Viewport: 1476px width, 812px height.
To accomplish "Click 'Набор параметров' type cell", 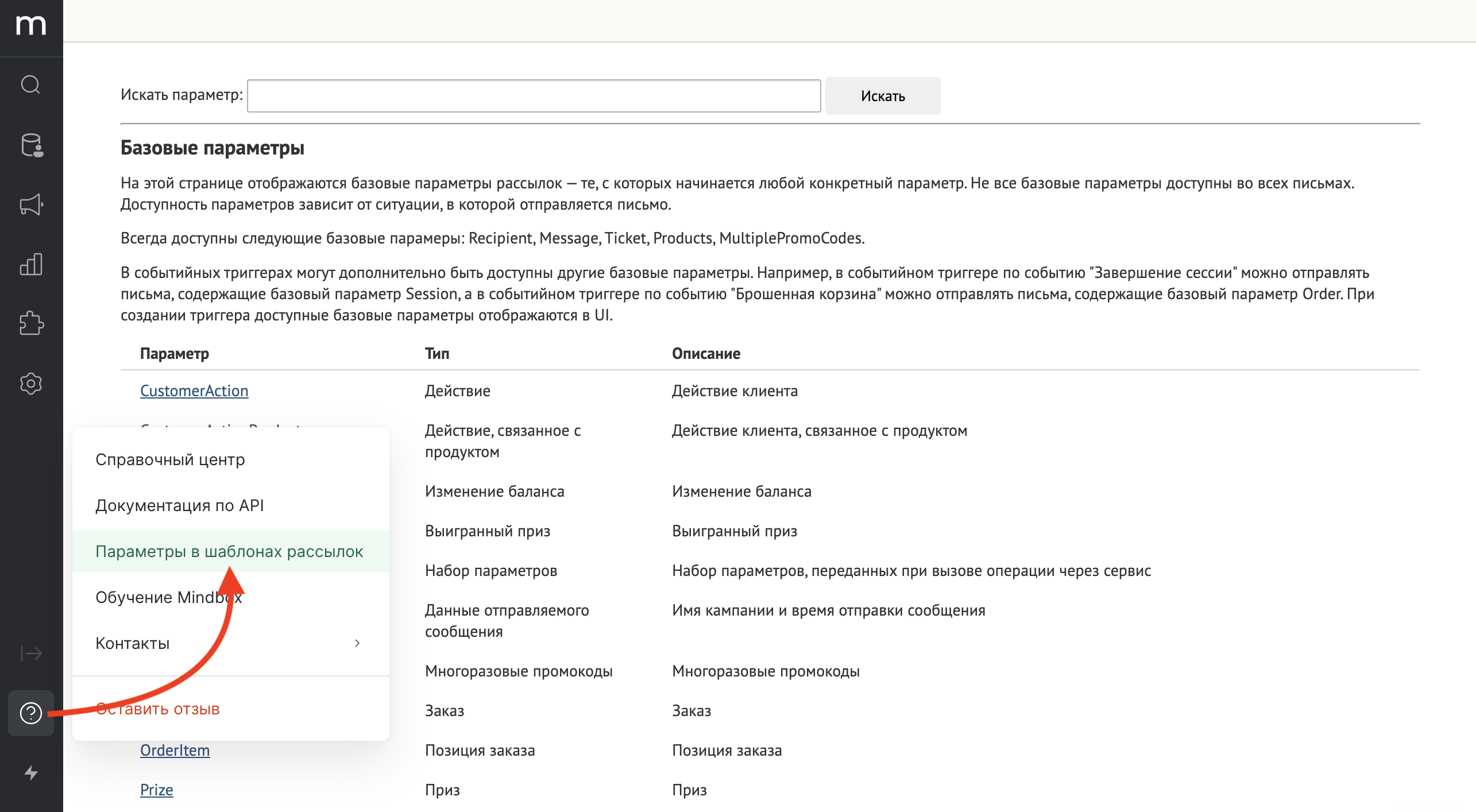I will [x=491, y=570].
